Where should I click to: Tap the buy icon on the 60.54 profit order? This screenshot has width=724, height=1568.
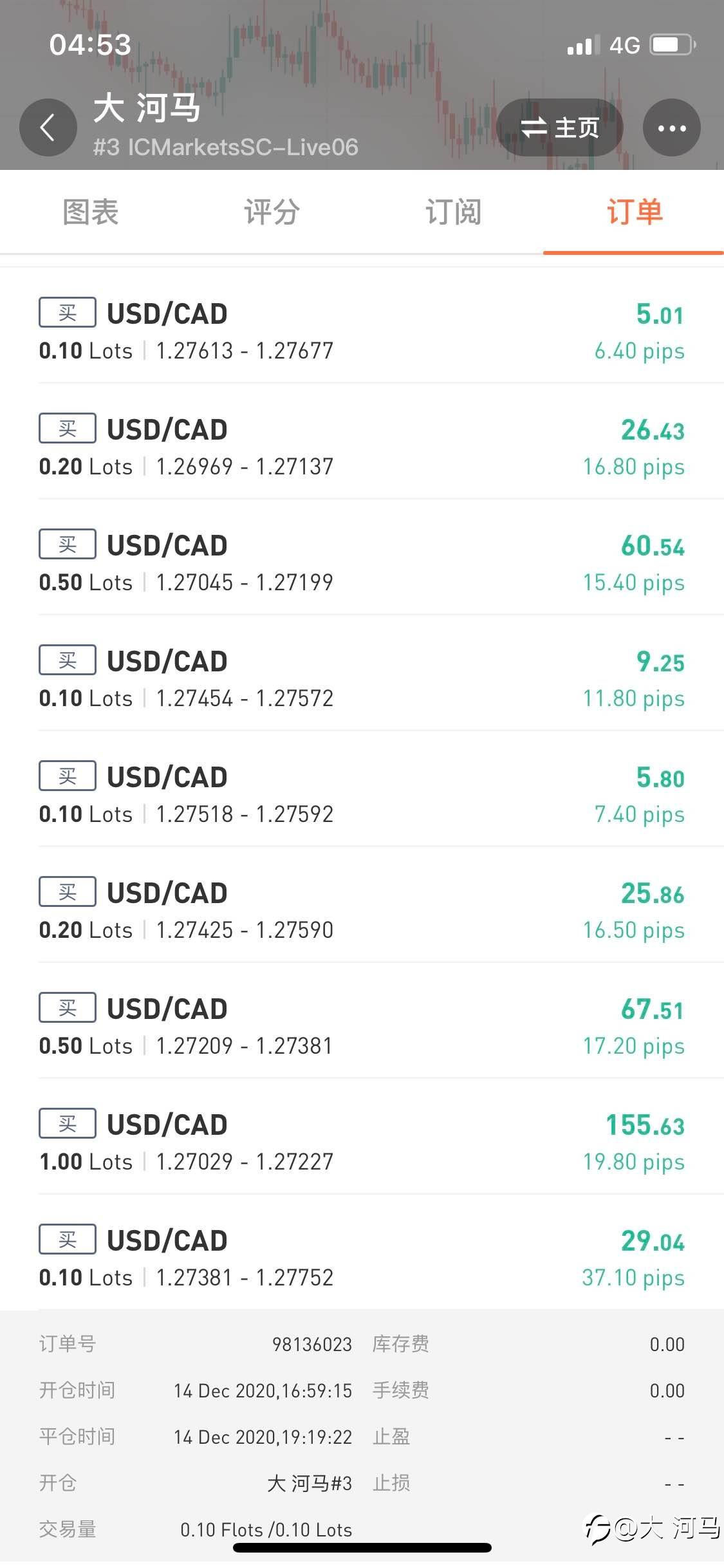coord(68,545)
